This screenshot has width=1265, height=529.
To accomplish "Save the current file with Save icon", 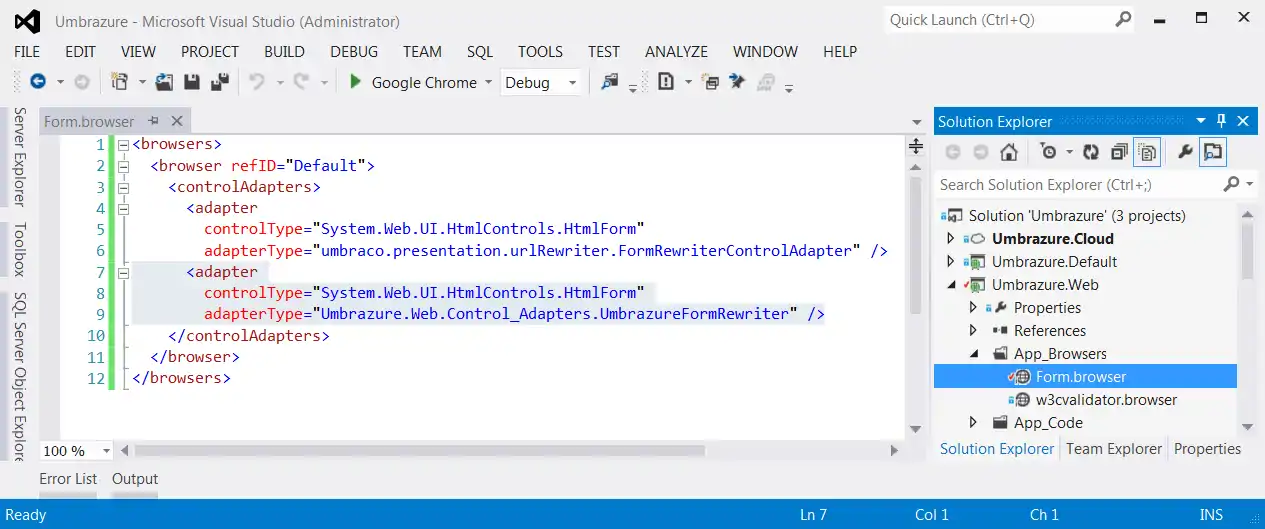I will coord(192,82).
